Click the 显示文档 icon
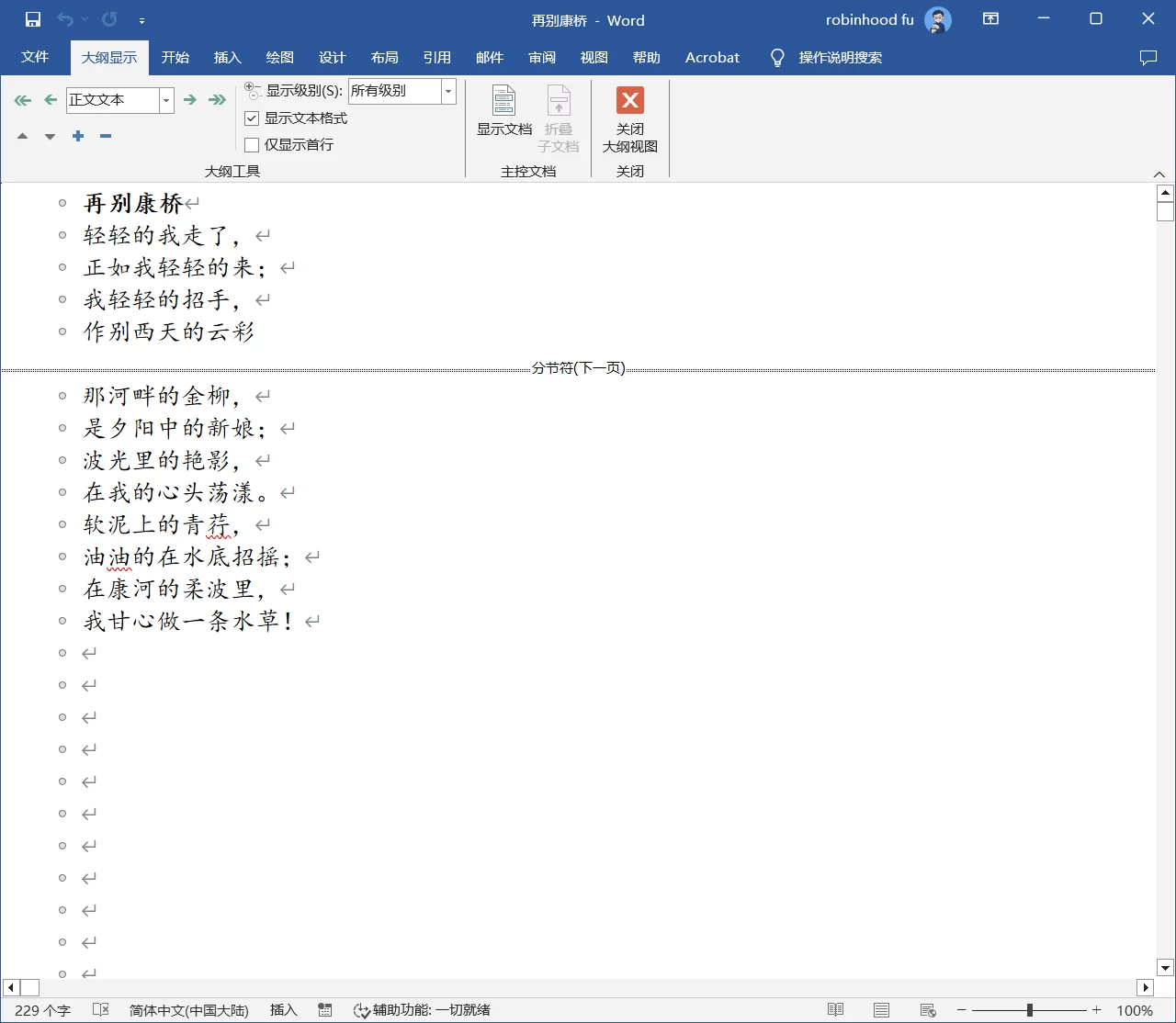 (x=504, y=111)
